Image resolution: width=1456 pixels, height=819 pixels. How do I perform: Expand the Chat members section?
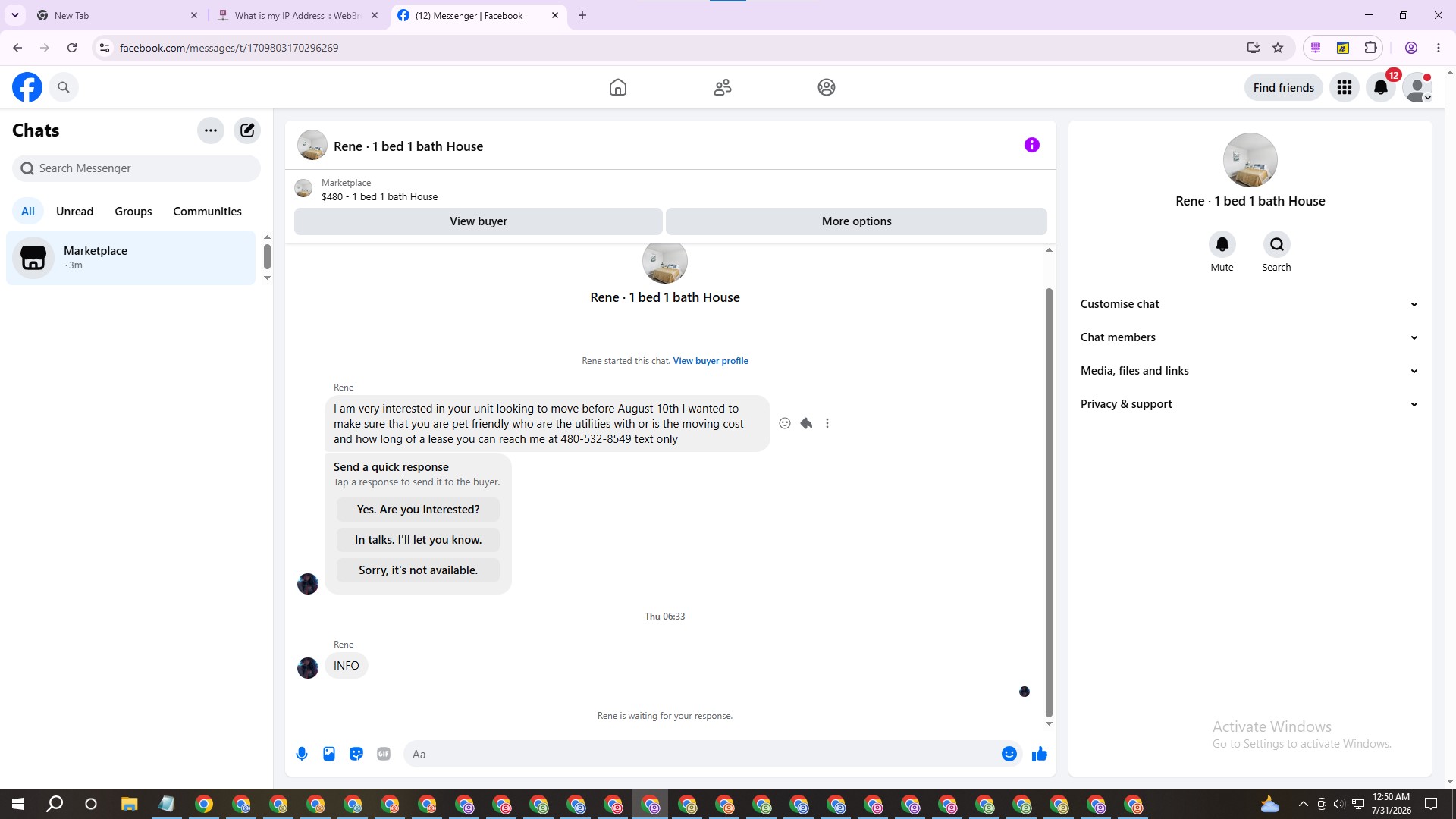[x=1250, y=337]
